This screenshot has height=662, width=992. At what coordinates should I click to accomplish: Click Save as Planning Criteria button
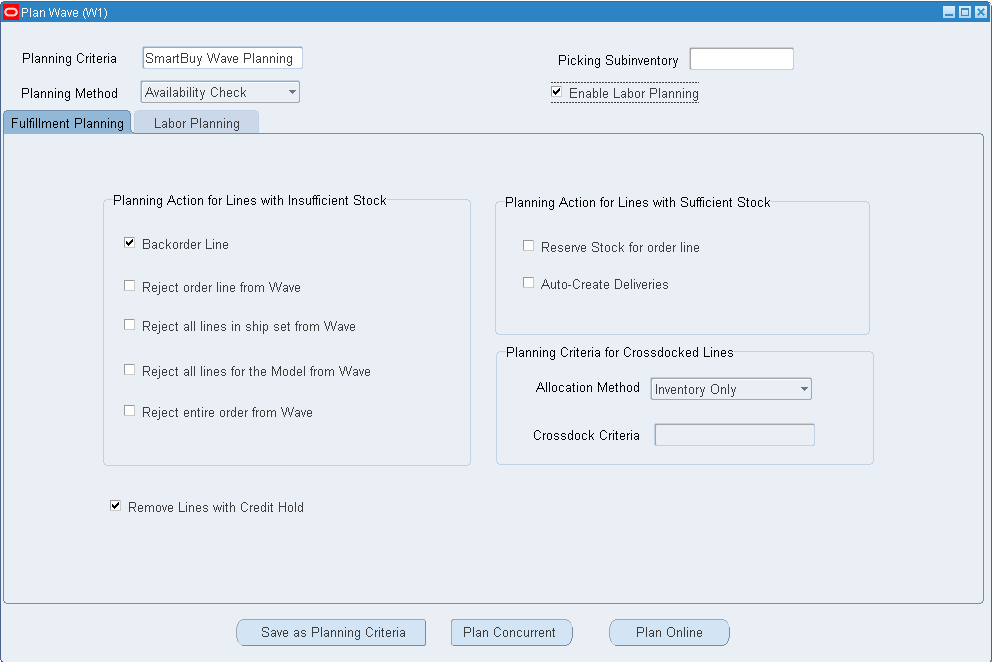click(x=332, y=632)
